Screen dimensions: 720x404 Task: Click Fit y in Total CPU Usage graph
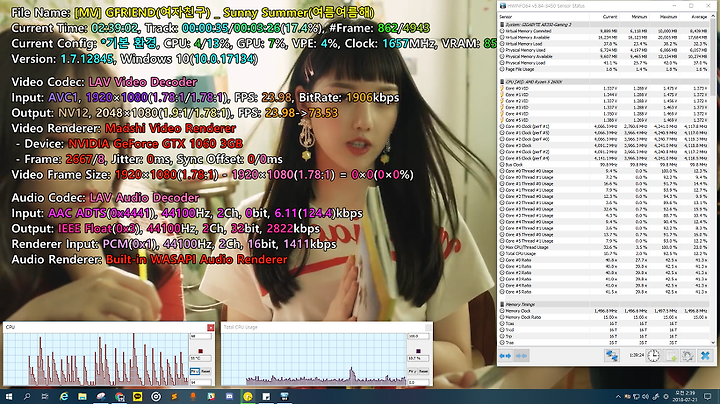(412, 371)
